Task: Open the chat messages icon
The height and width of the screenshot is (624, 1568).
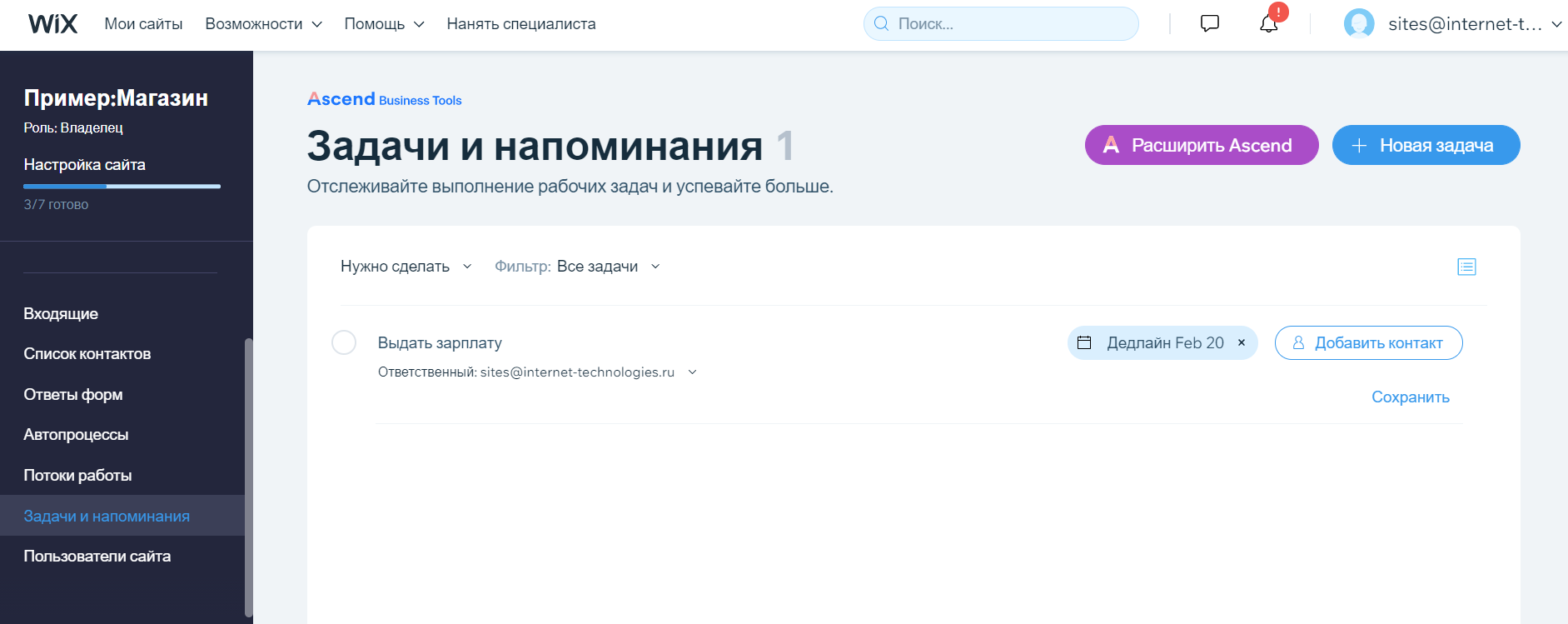Action: (1209, 23)
